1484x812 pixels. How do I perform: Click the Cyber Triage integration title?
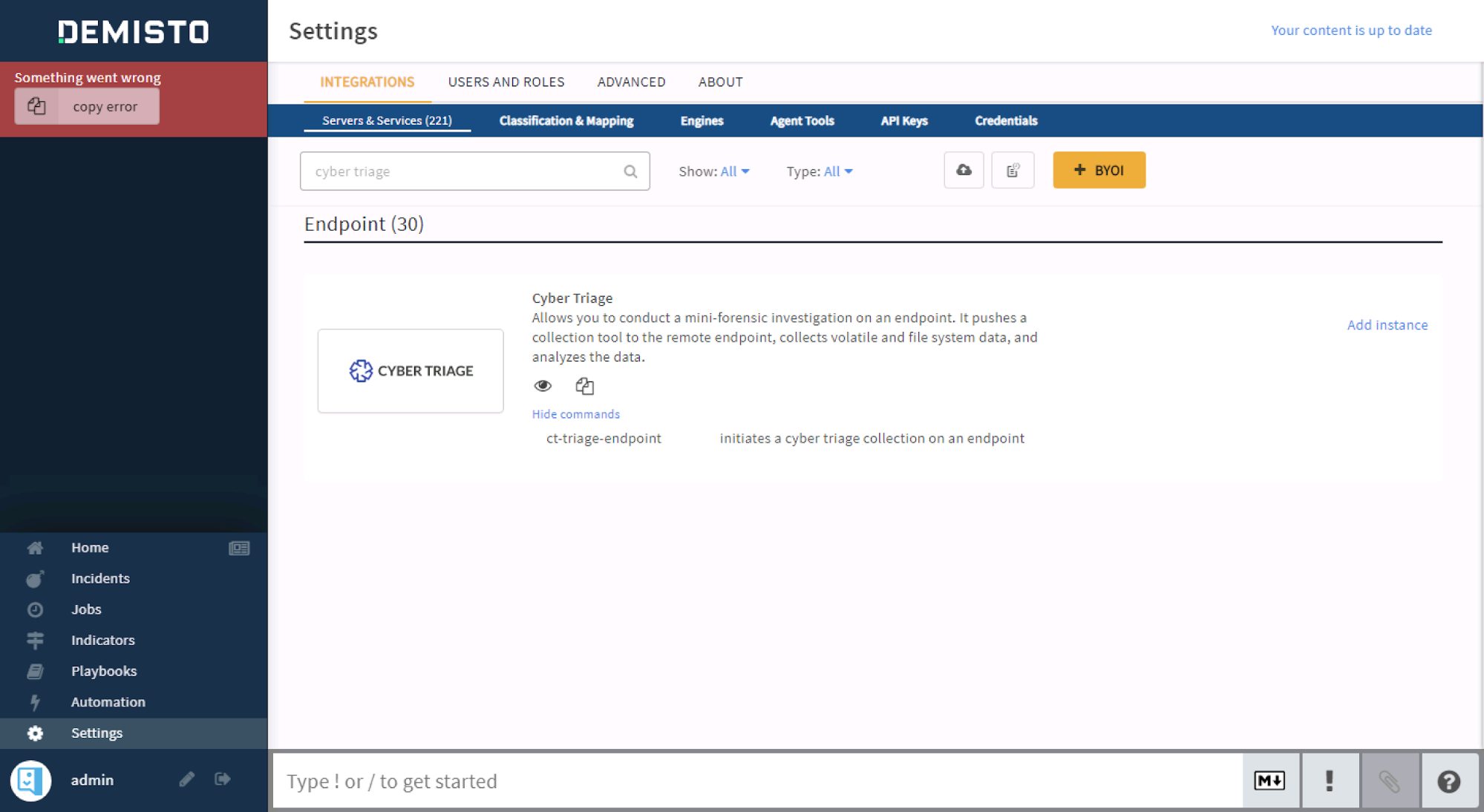tap(572, 298)
